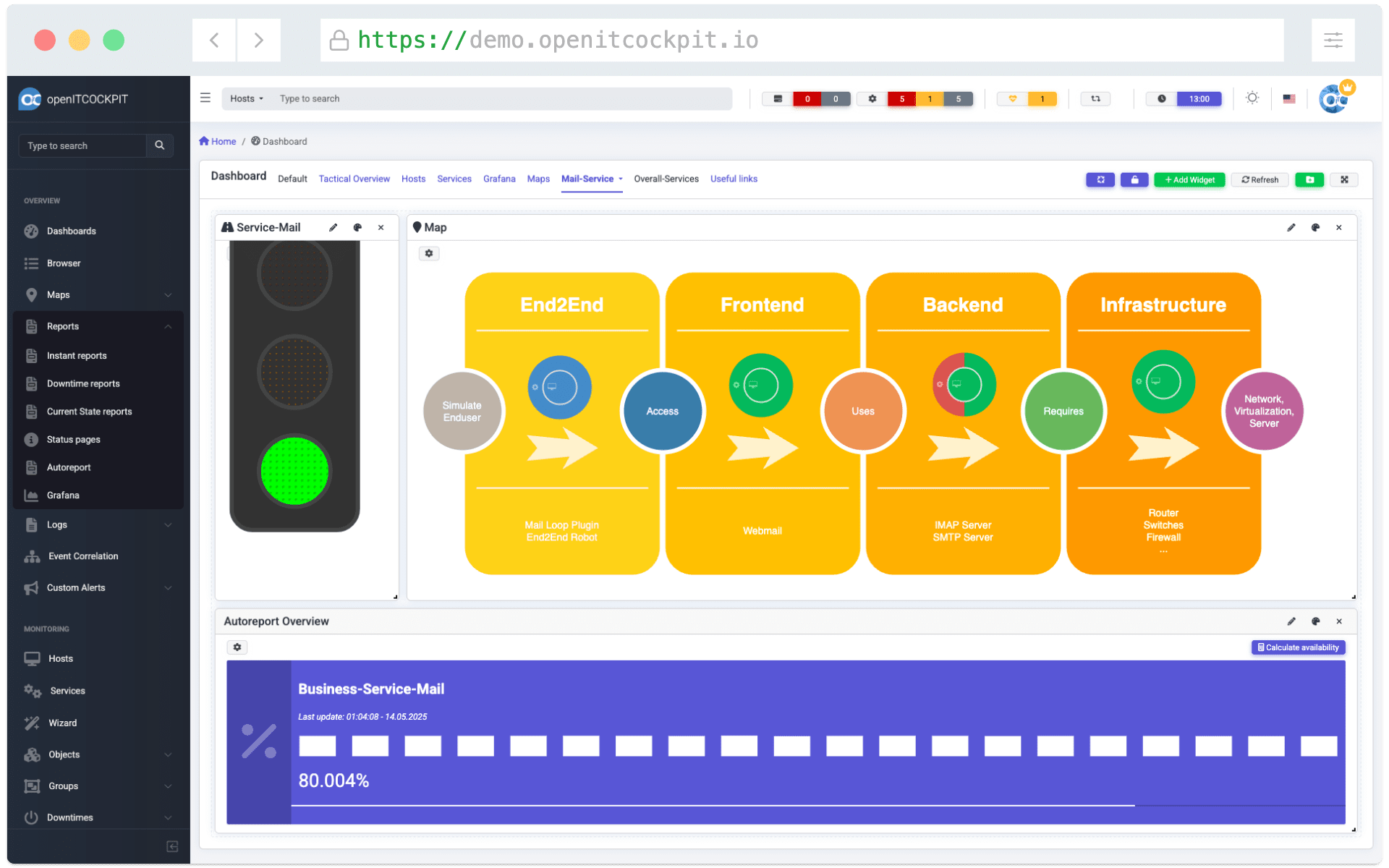Open the system health heartbeat icon
Viewport: 1389px width, 868px height.
(x=1013, y=99)
